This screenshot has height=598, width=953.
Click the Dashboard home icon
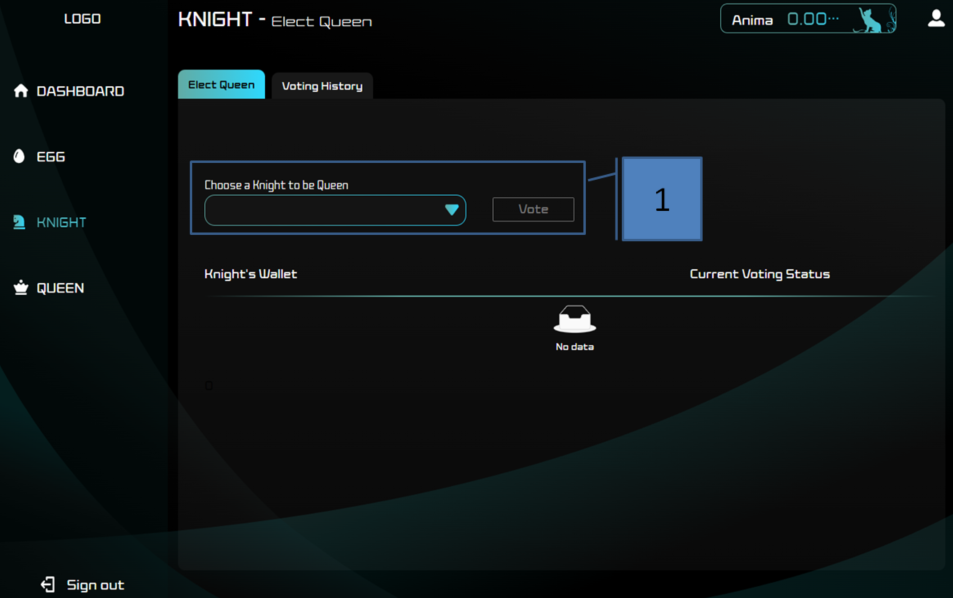(21, 91)
